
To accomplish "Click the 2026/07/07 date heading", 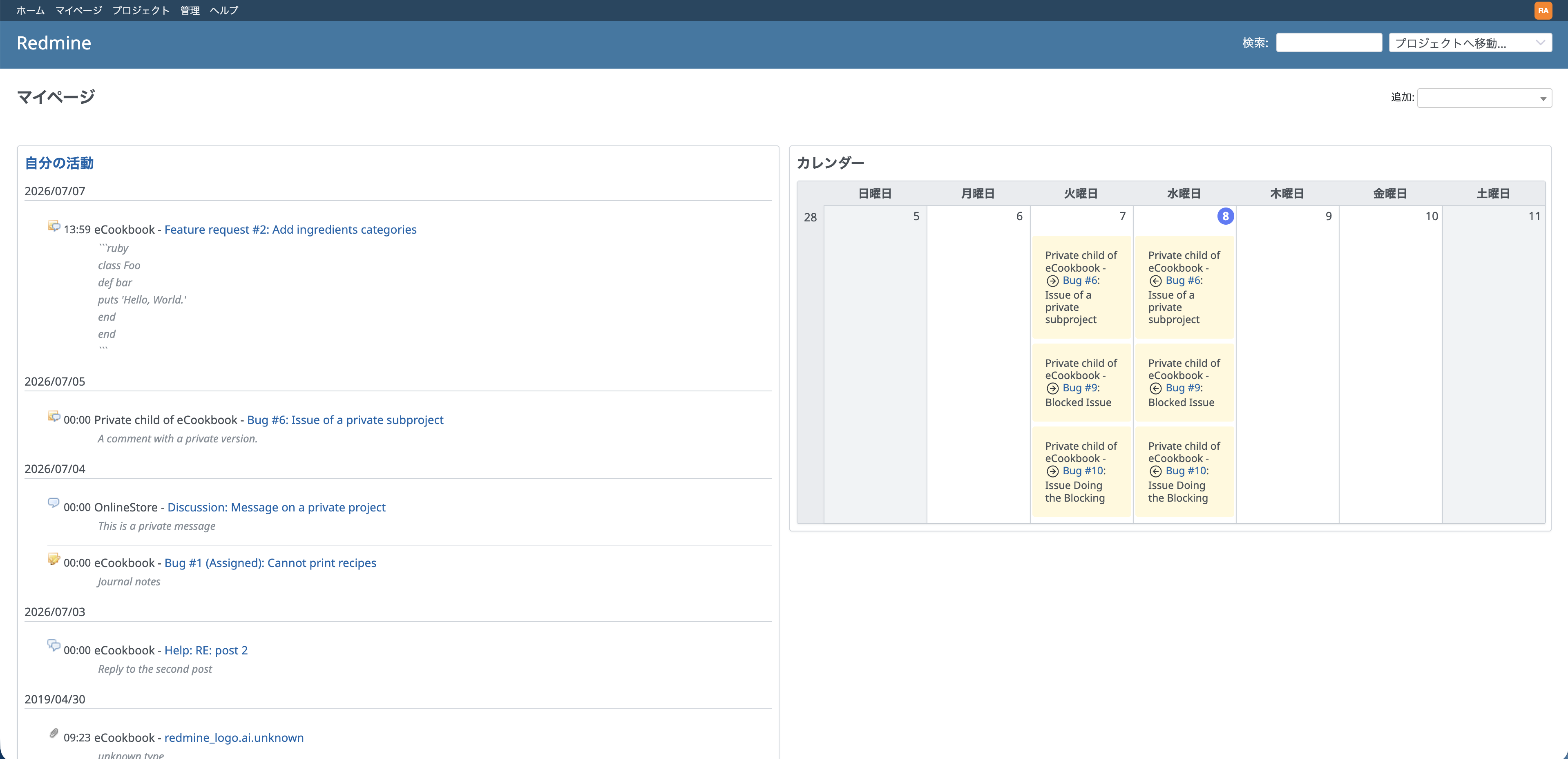I will coord(55,191).
